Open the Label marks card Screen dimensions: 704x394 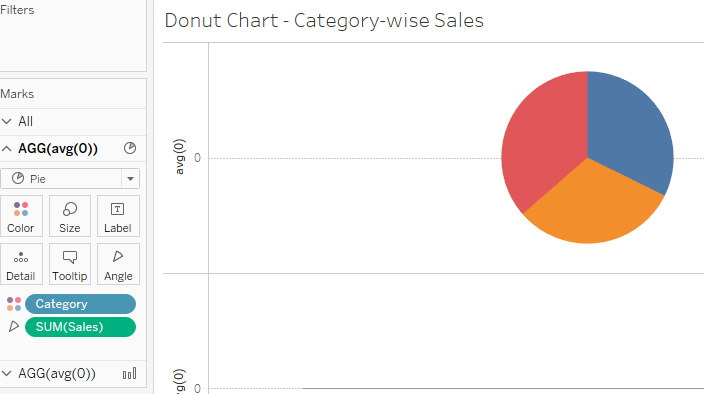coord(118,216)
